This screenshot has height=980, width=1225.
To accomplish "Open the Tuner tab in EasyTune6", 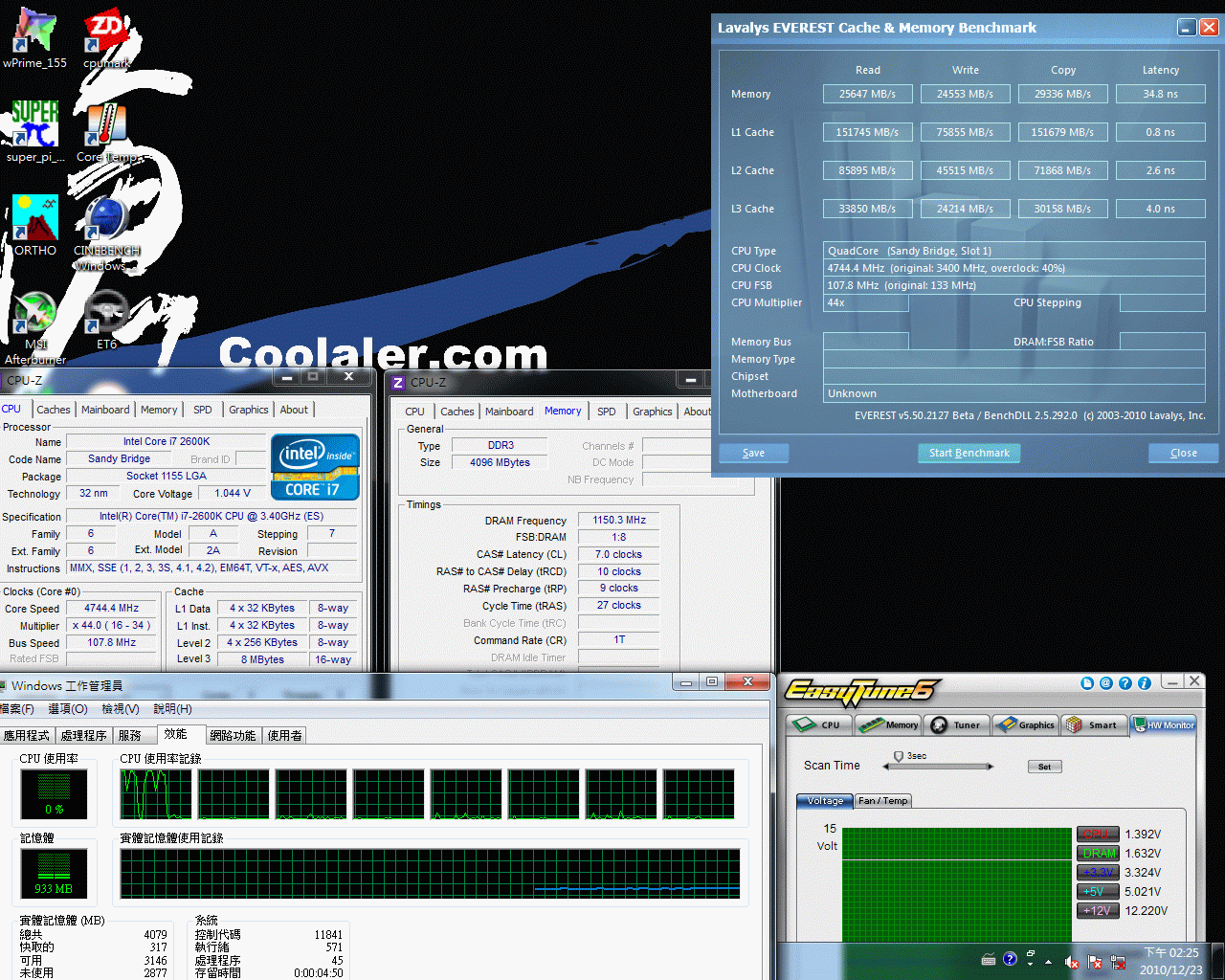I will pos(956,724).
